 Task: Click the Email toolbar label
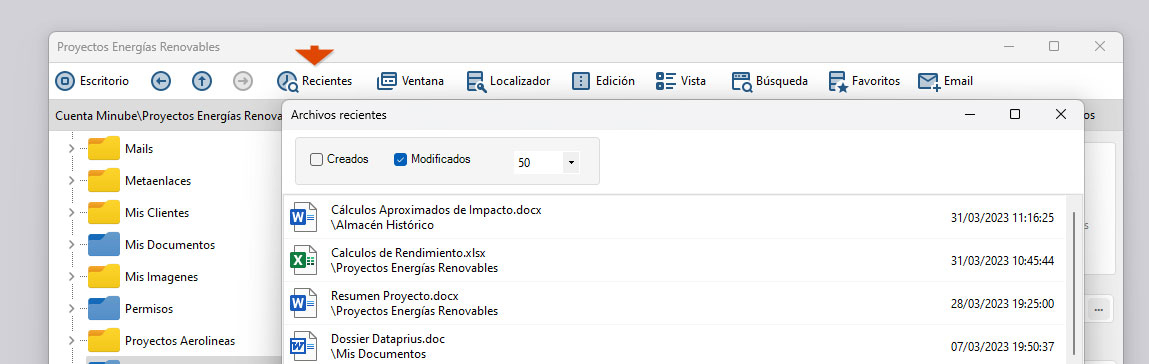click(x=958, y=81)
